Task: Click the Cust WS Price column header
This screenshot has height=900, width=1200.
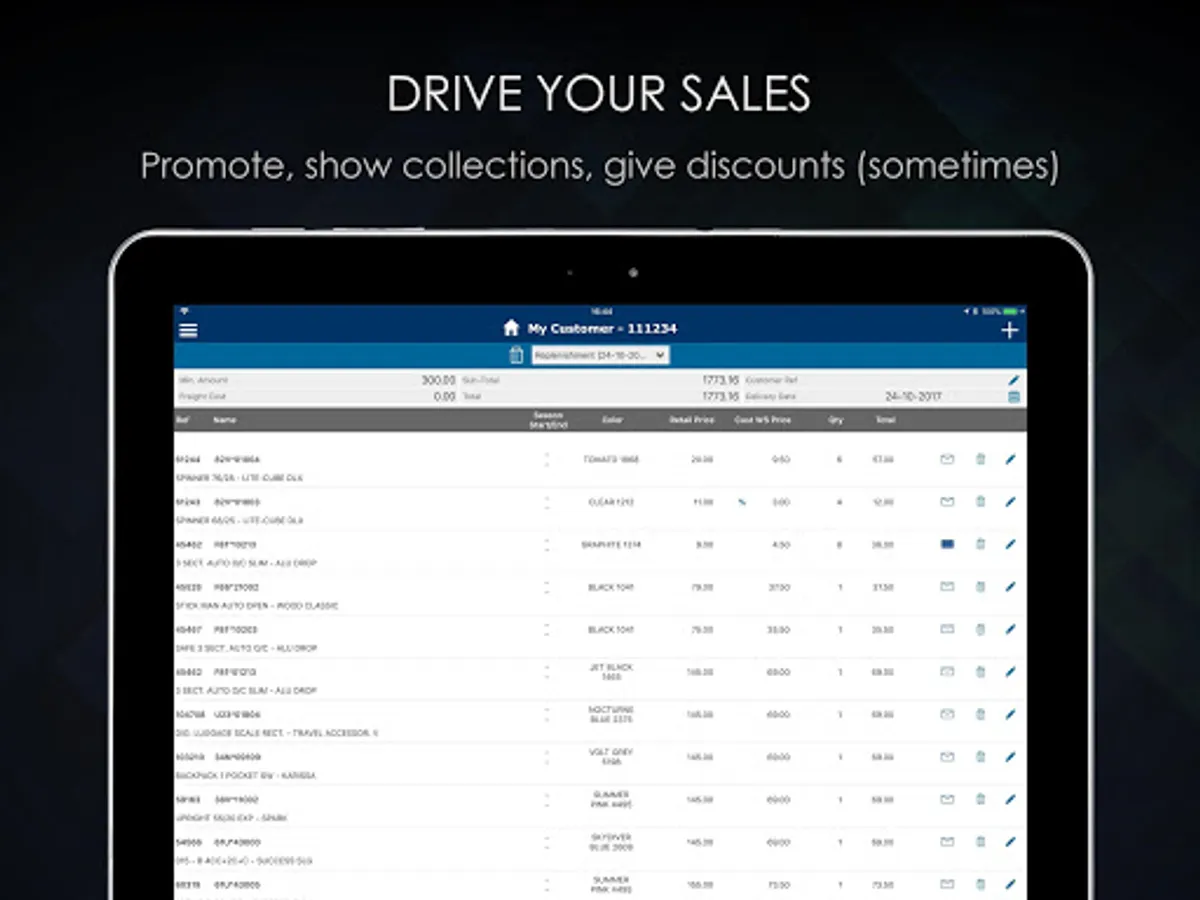Action: click(763, 420)
